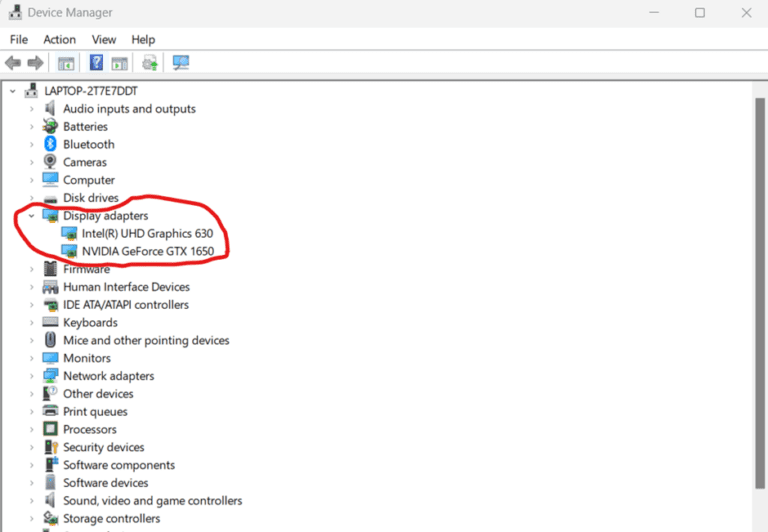Click the Network adapters category icon

click(50, 376)
